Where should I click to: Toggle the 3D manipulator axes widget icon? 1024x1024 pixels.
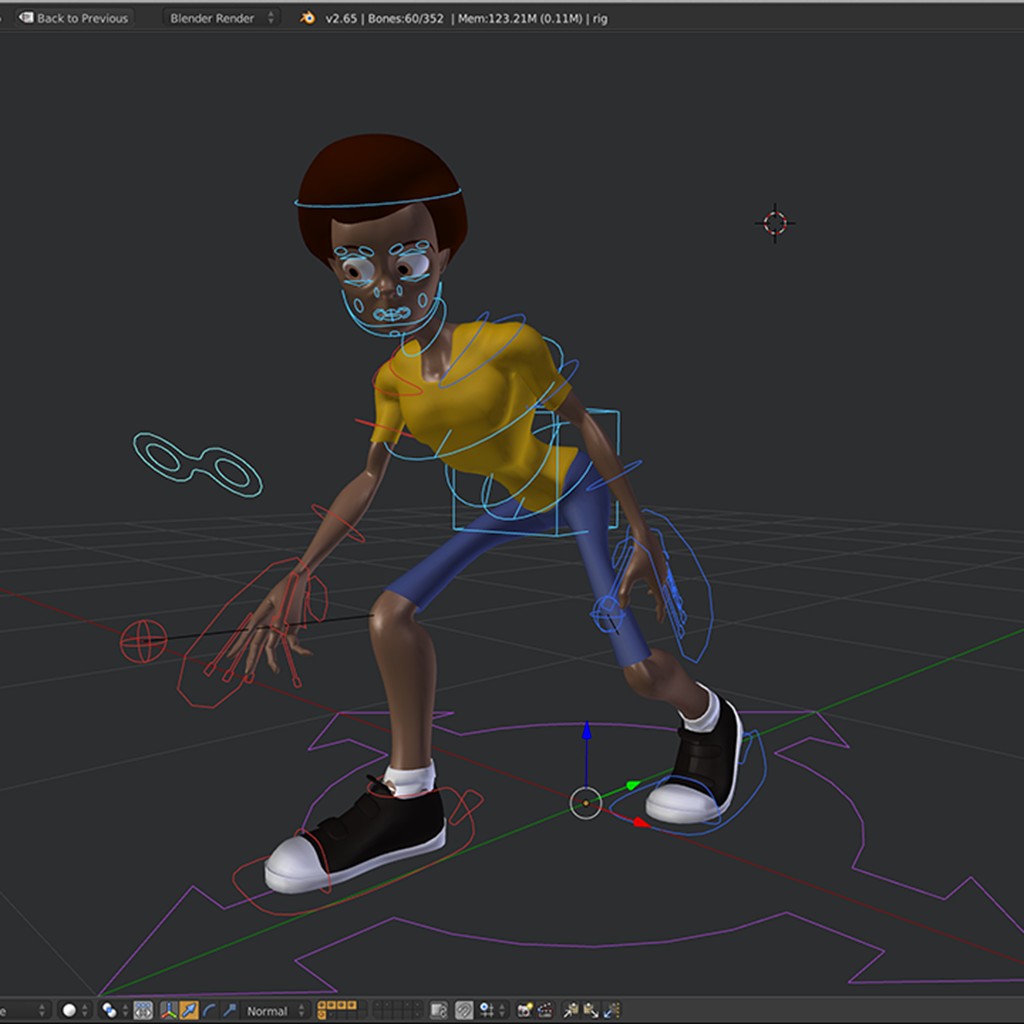coord(167,1010)
